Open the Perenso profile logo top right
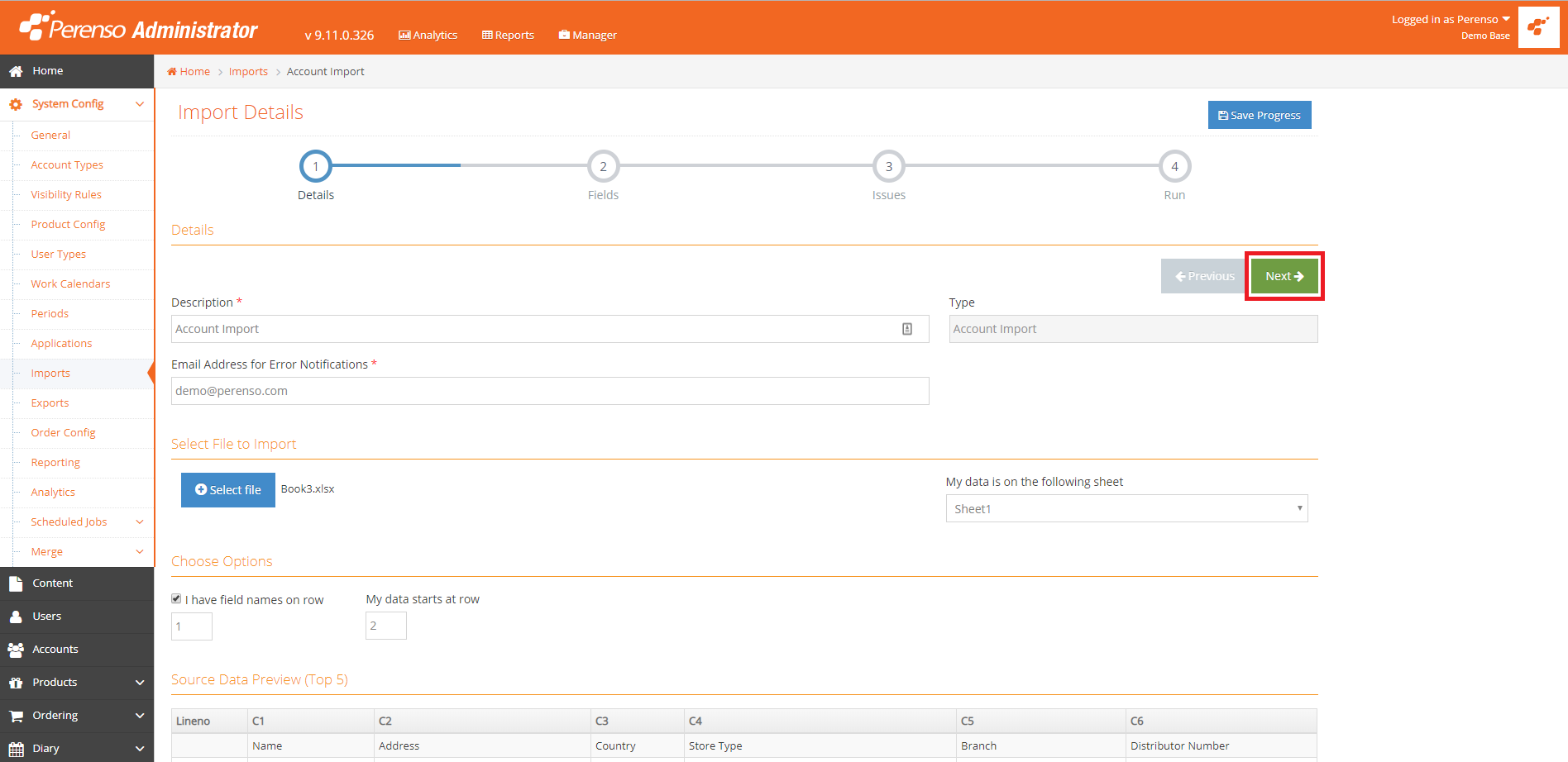Image resolution: width=1568 pixels, height=762 pixels. 1538,27
